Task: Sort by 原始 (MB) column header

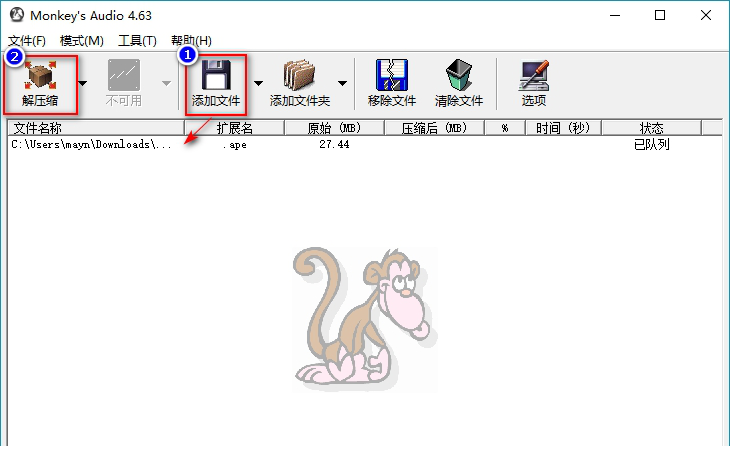Action: point(333,128)
